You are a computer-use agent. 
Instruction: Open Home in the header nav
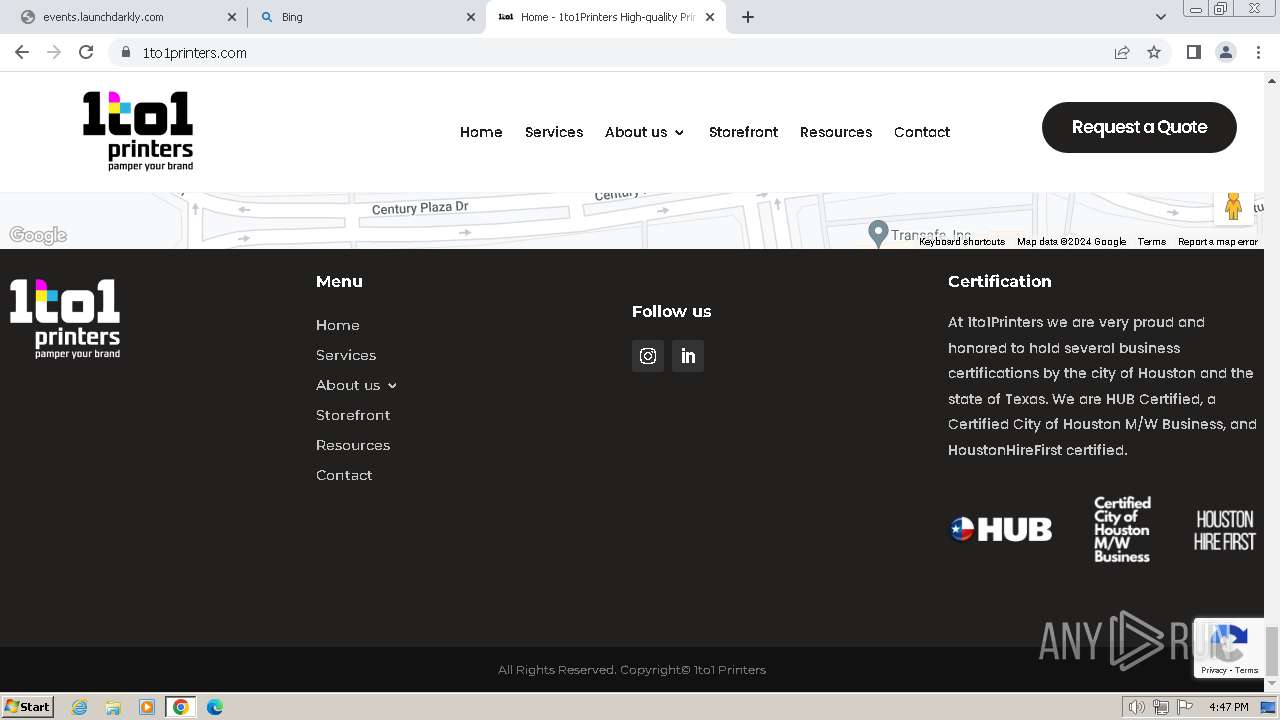(481, 132)
